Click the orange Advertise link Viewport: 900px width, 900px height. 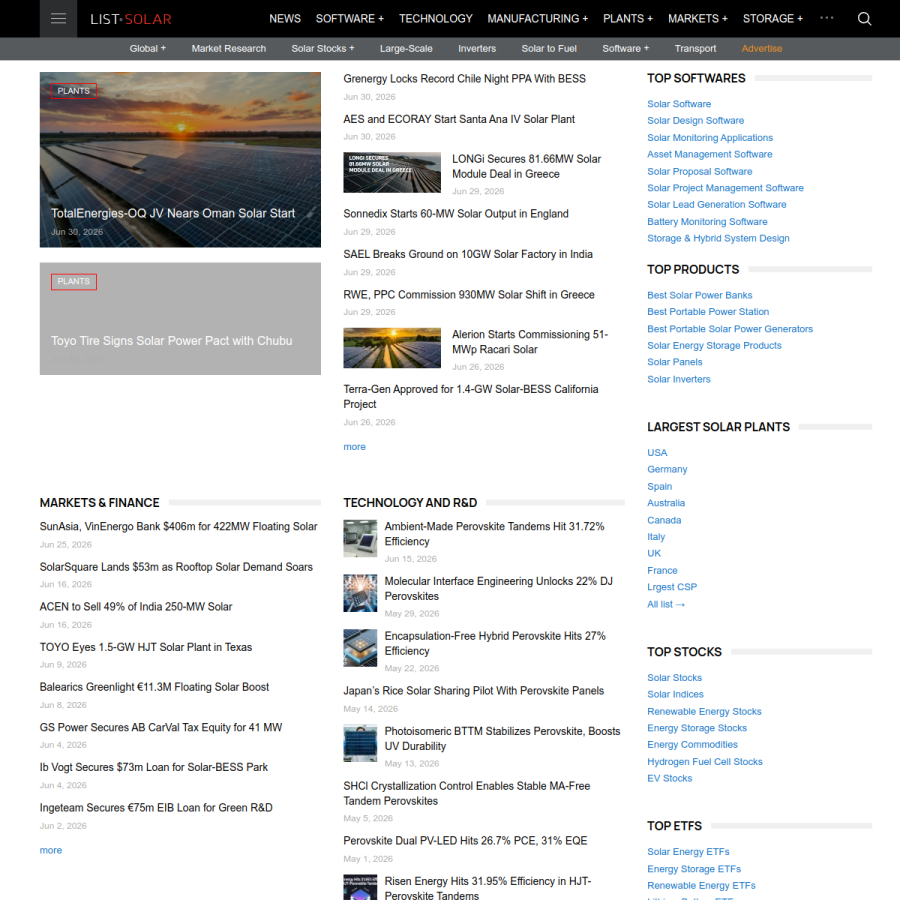click(x=762, y=49)
